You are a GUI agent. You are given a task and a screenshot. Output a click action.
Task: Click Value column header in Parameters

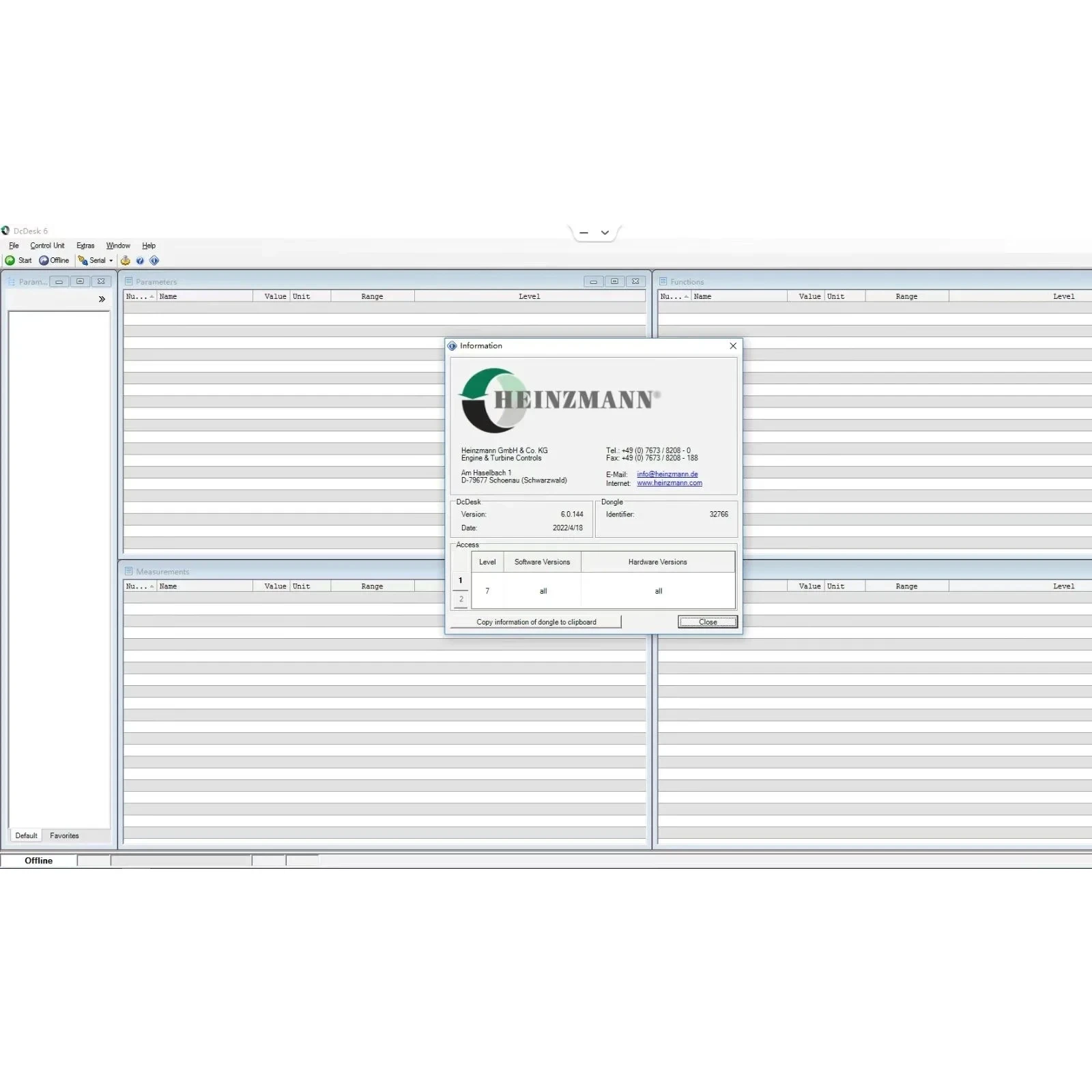(272, 296)
